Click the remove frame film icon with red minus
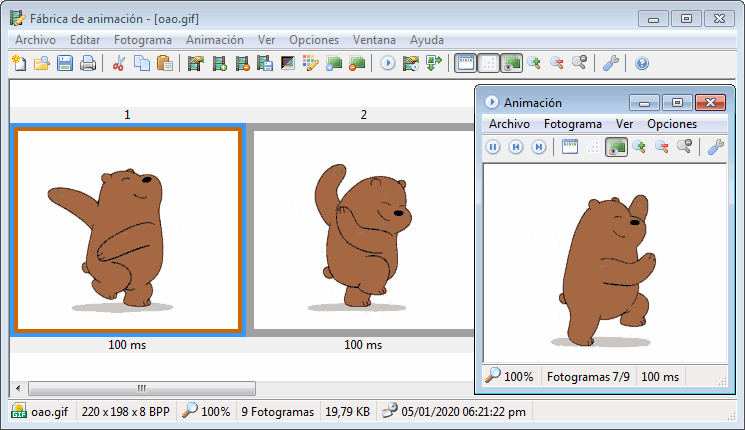Viewport: 745px width, 430px height. point(242,63)
